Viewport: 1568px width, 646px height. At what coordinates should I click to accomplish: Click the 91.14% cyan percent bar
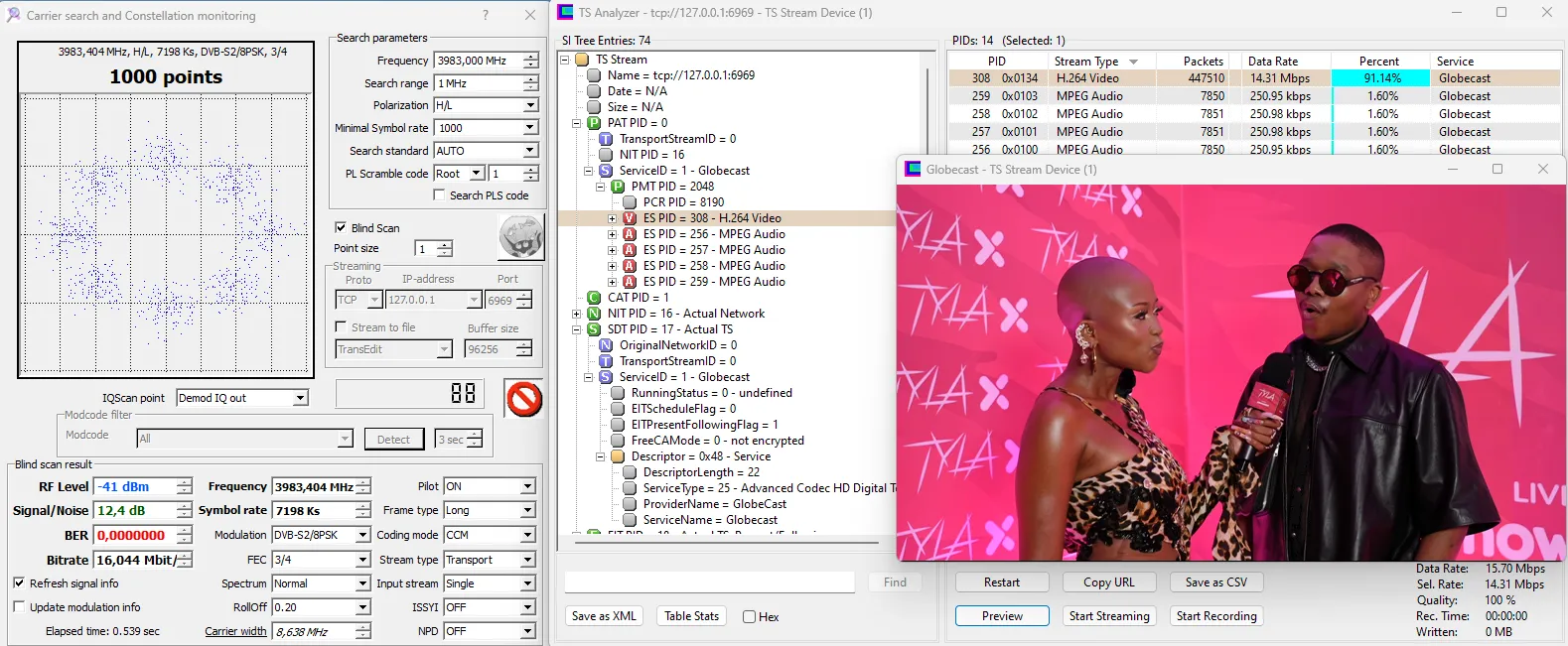[1381, 78]
